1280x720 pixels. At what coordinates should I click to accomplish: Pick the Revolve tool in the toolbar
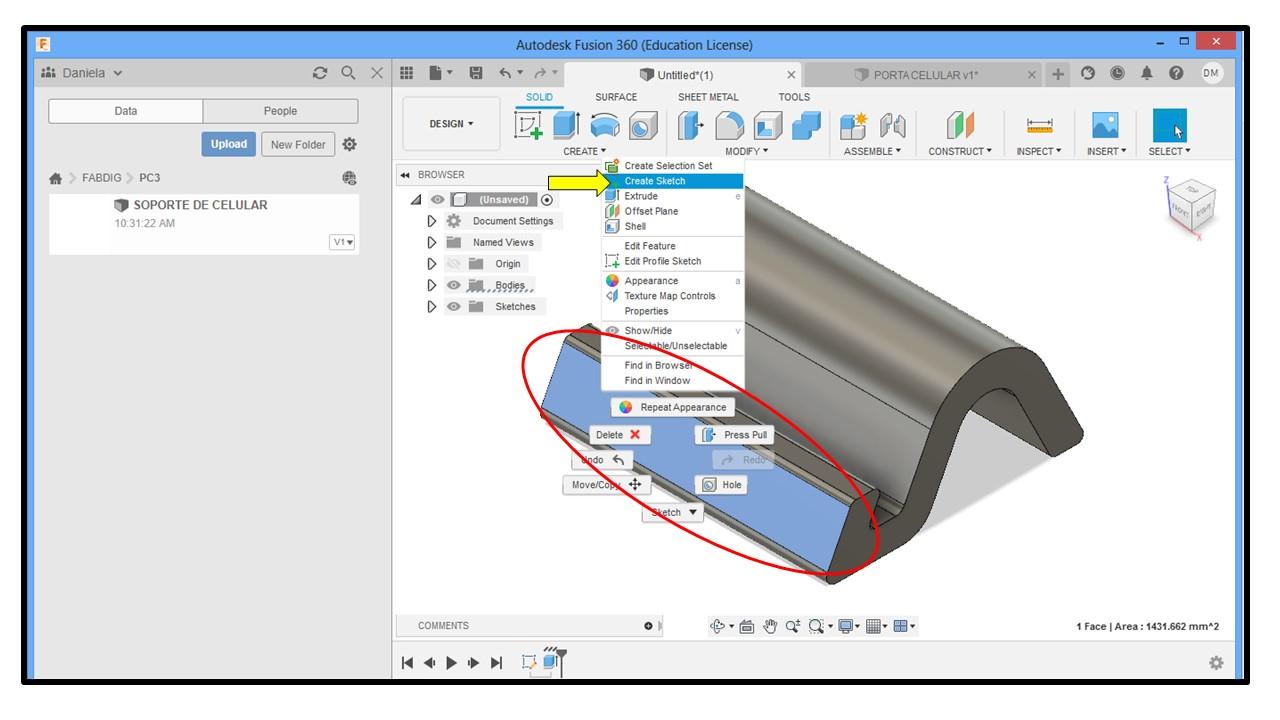604,125
